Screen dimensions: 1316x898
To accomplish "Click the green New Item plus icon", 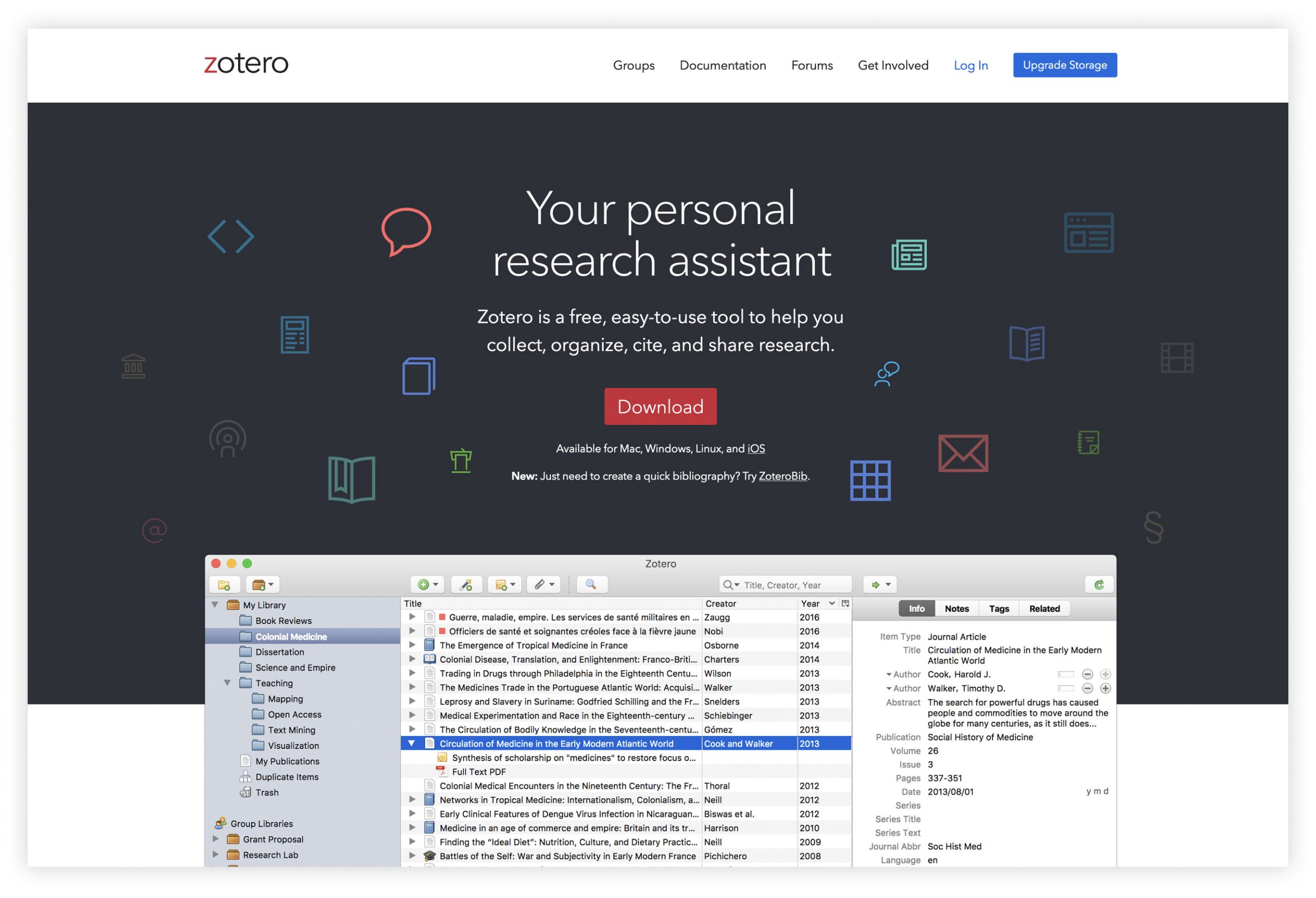I will (x=427, y=585).
